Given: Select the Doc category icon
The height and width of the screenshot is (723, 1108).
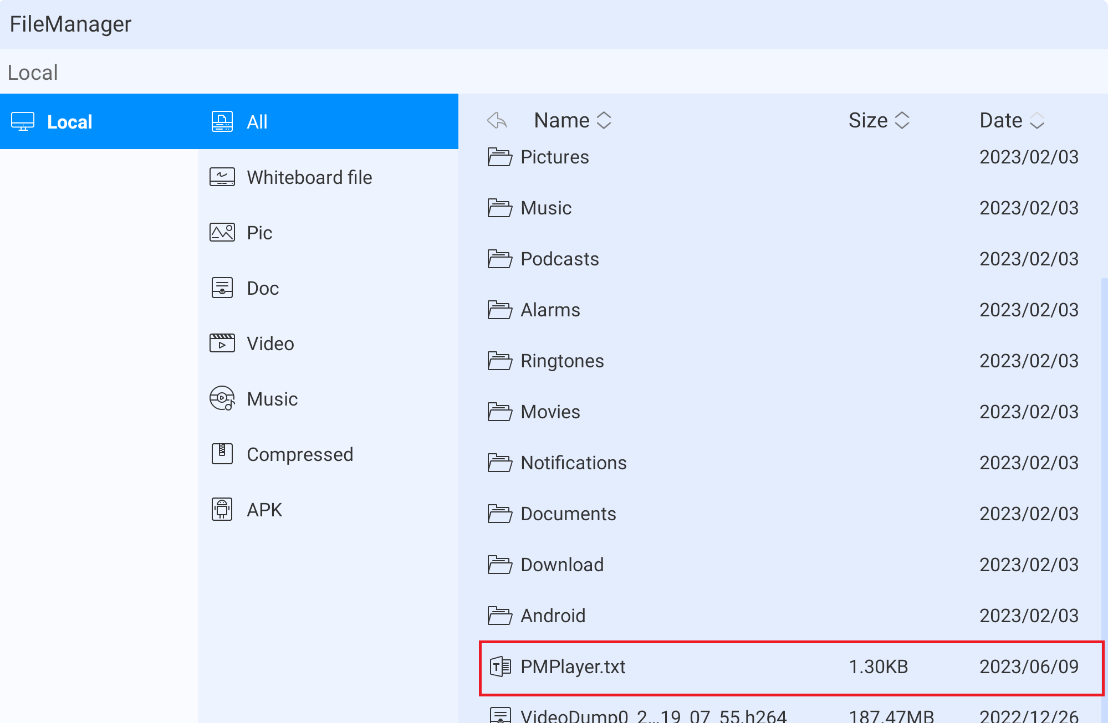Looking at the screenshot, I should [222, 288].
